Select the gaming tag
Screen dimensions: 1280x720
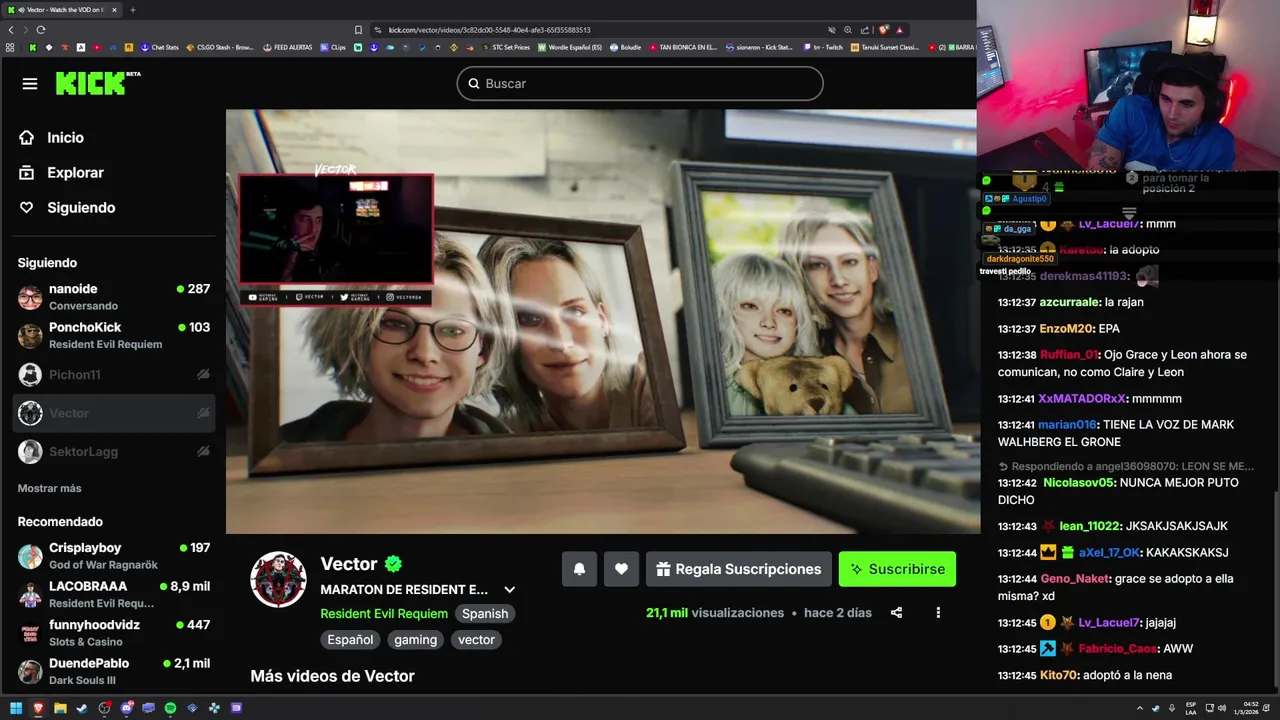coord(415,640)
